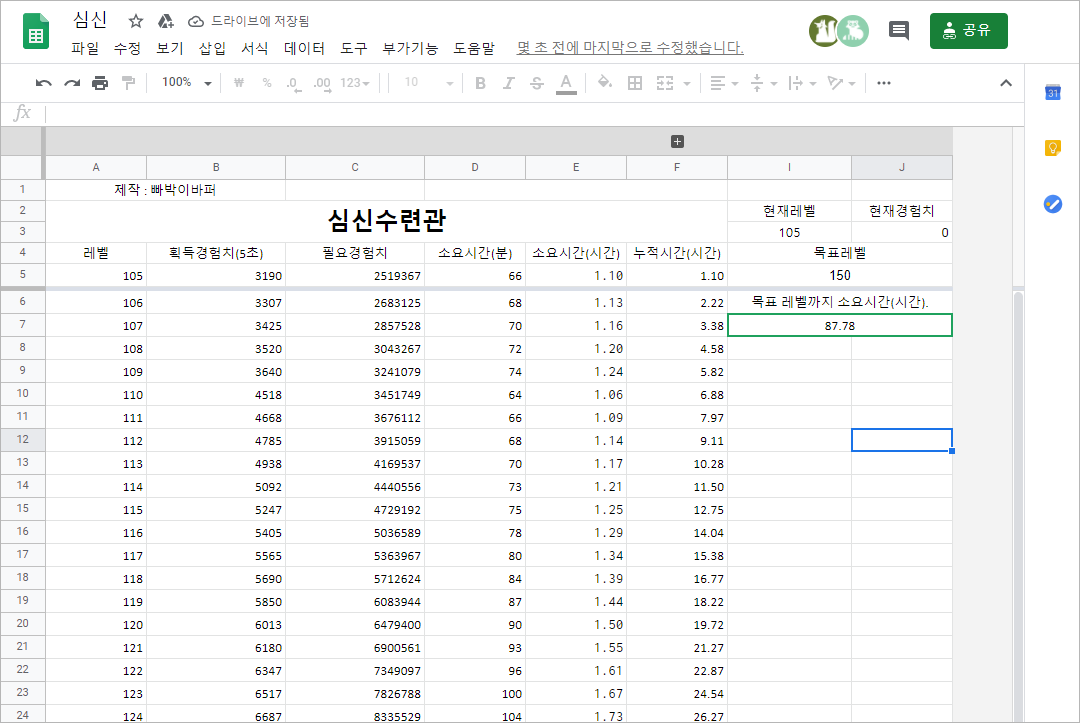Open the borders tool
Image resolution: width=1080 pixels, height=723 pixels.
click(x=634, y=83)
